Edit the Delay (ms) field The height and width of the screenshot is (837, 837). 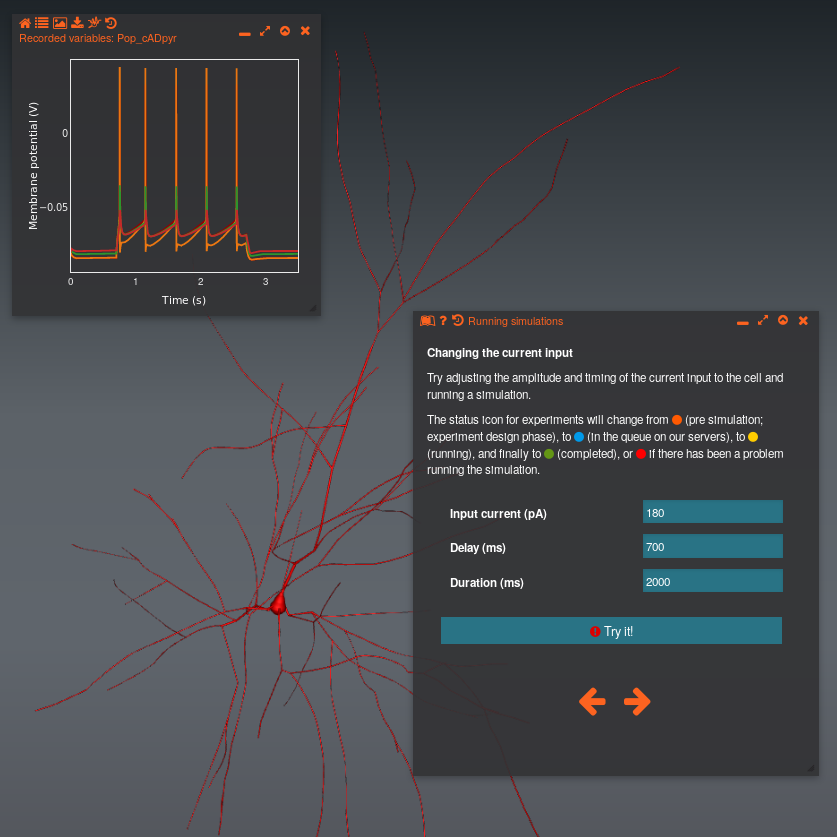pyautogui.click(x=713, y=546)
